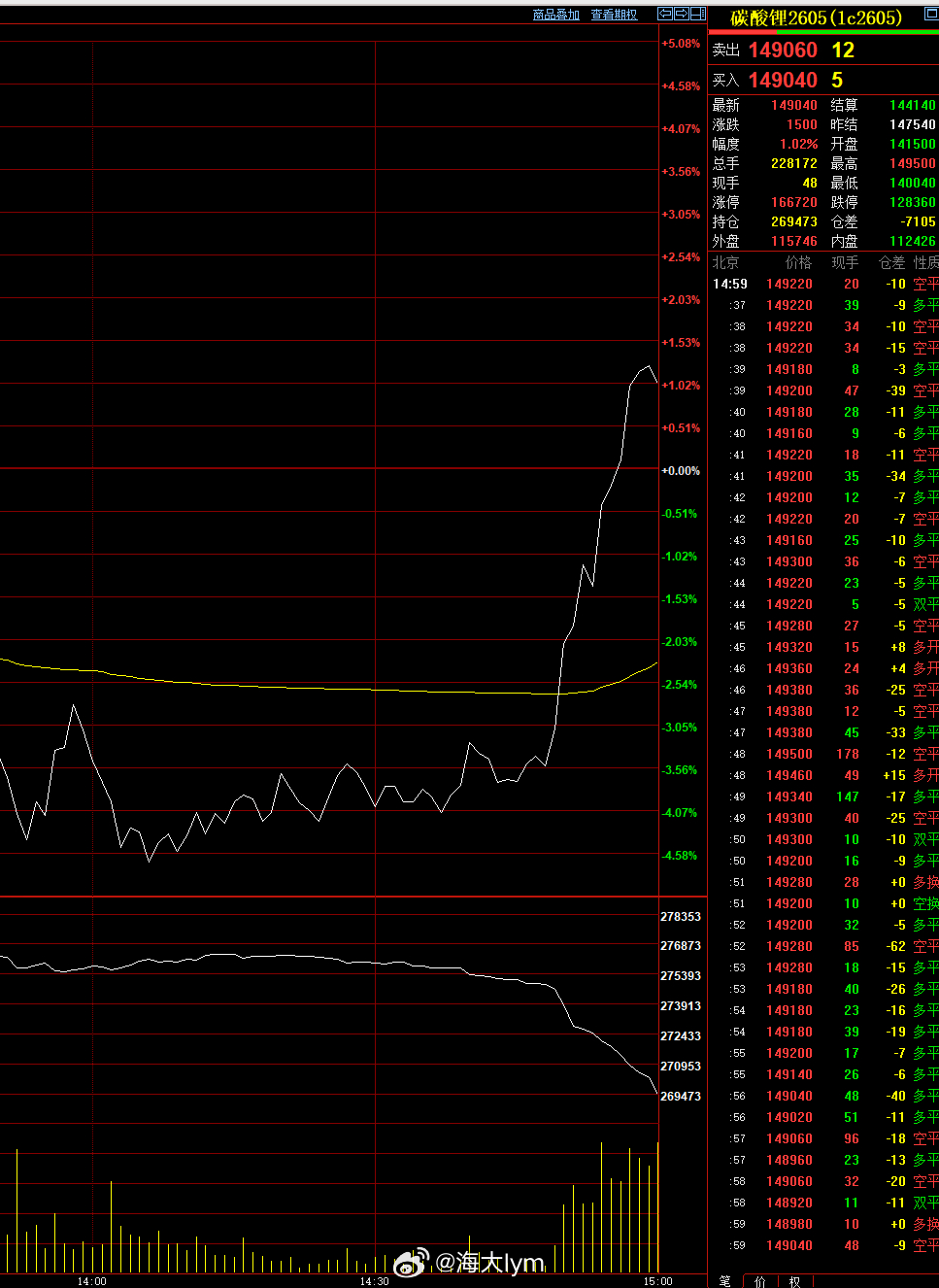Click the +5.08% axis label
Image resolution: width=939 pixels, height=1288 pixels.
pos(681,44)
